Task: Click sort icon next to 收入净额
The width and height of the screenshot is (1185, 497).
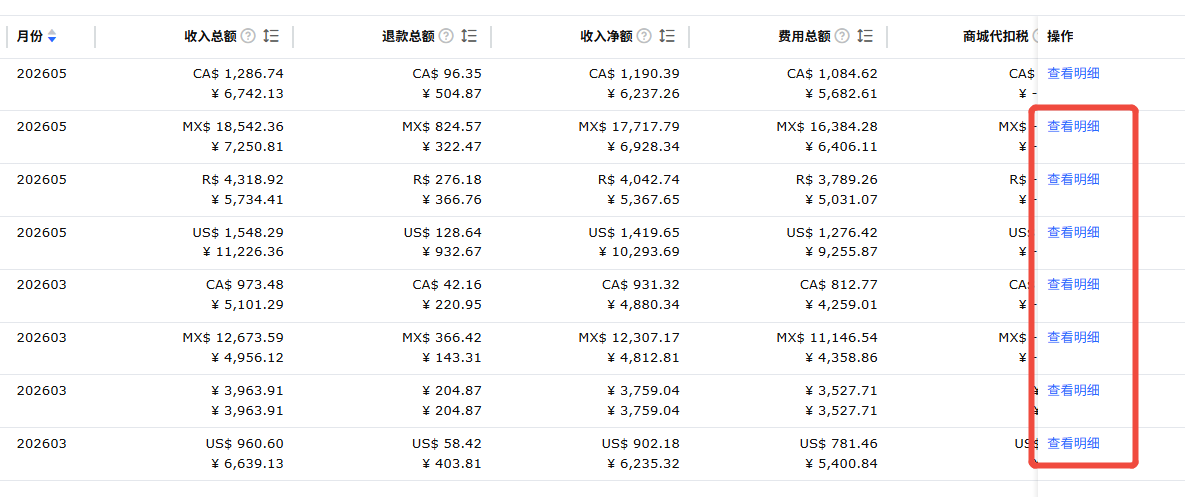Action: 667,36
